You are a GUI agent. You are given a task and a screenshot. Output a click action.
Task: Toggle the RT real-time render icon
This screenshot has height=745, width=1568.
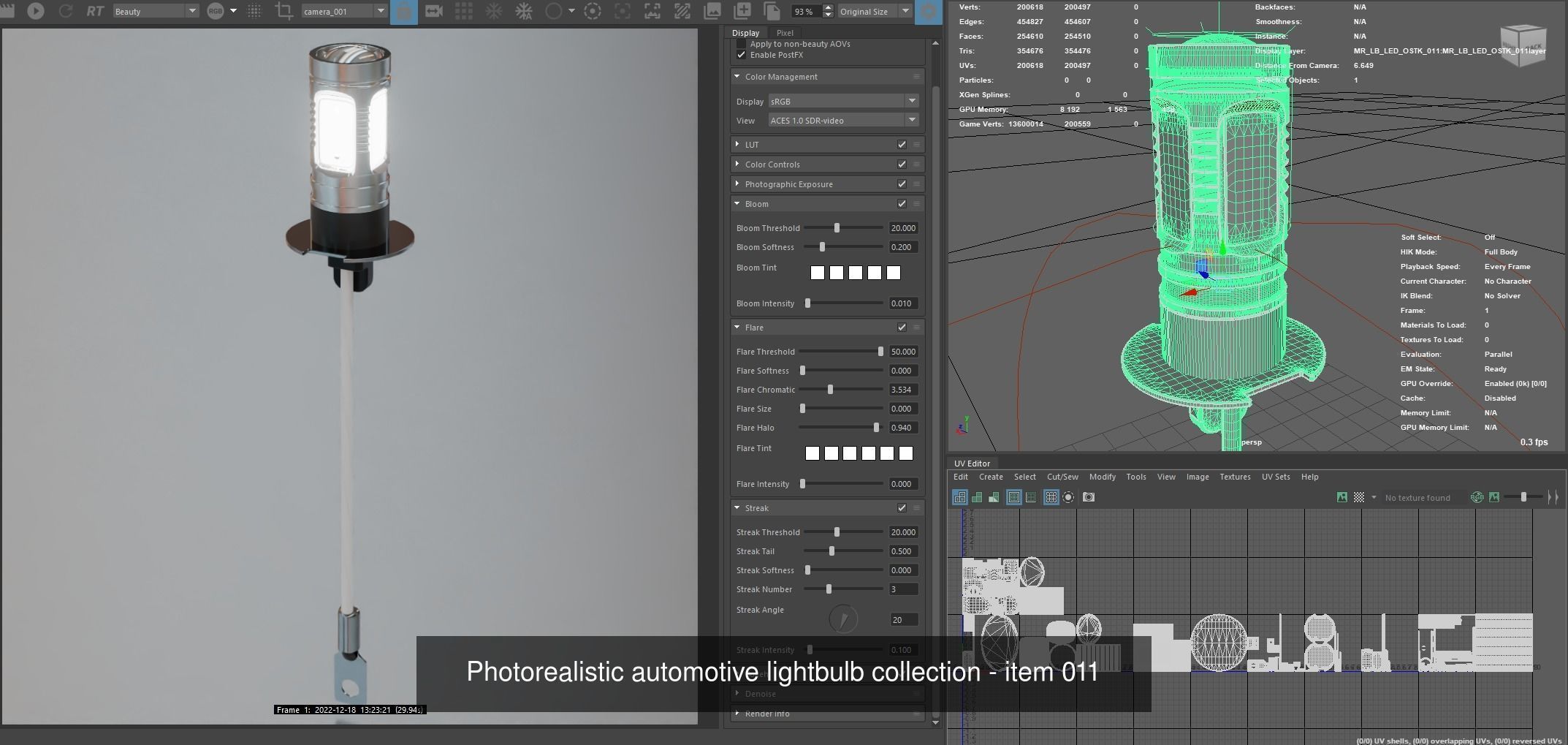[95, 11]
